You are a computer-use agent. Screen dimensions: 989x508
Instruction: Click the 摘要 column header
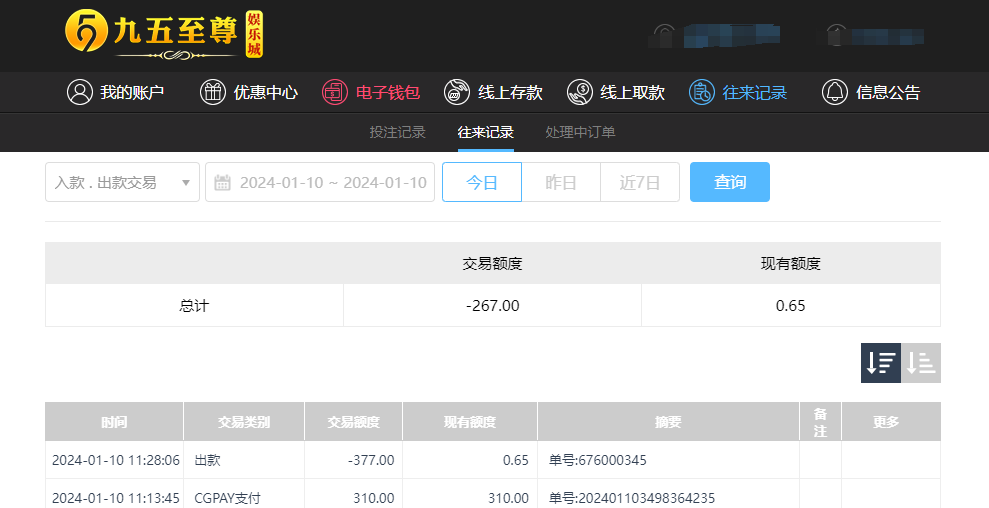point(669,422)
